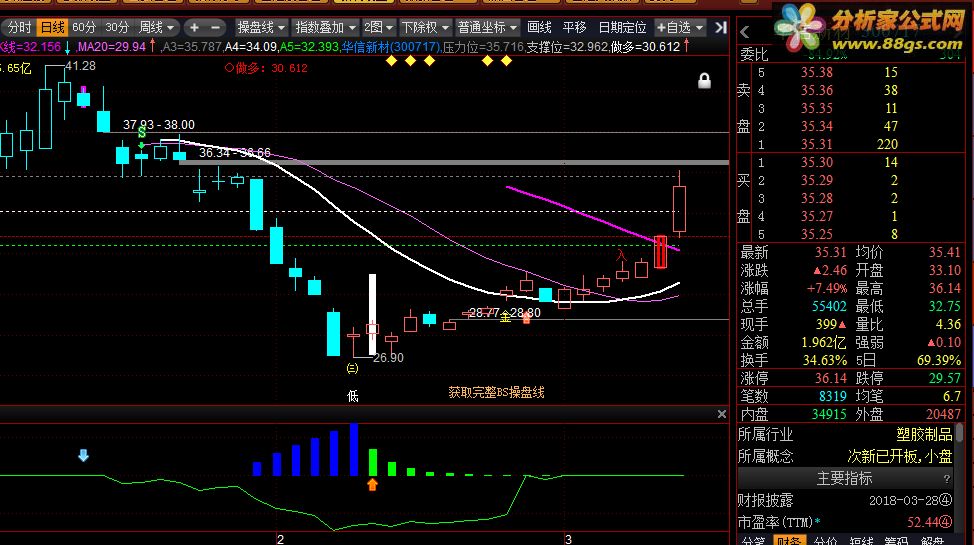
Task: Click the 金额 value 1.962亿
Action: pyautogui.click(x=823, y=342)
